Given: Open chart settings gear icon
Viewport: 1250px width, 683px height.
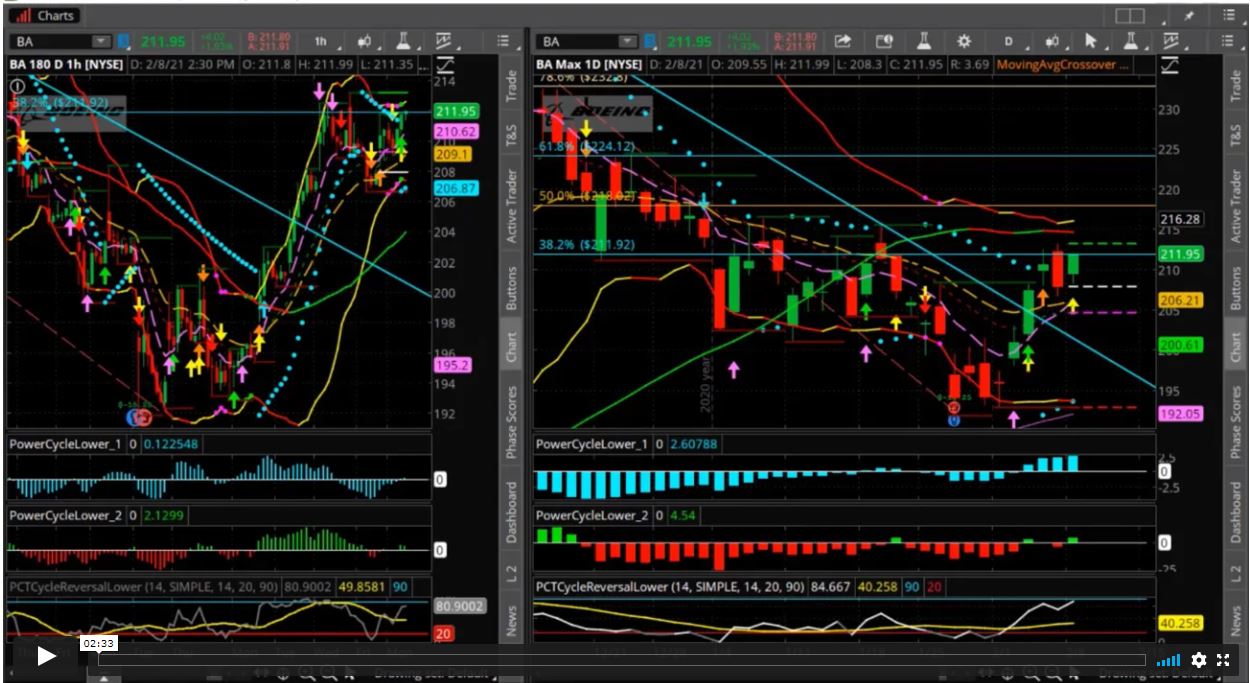Looking at the screenshot, I should click(964, 41).
